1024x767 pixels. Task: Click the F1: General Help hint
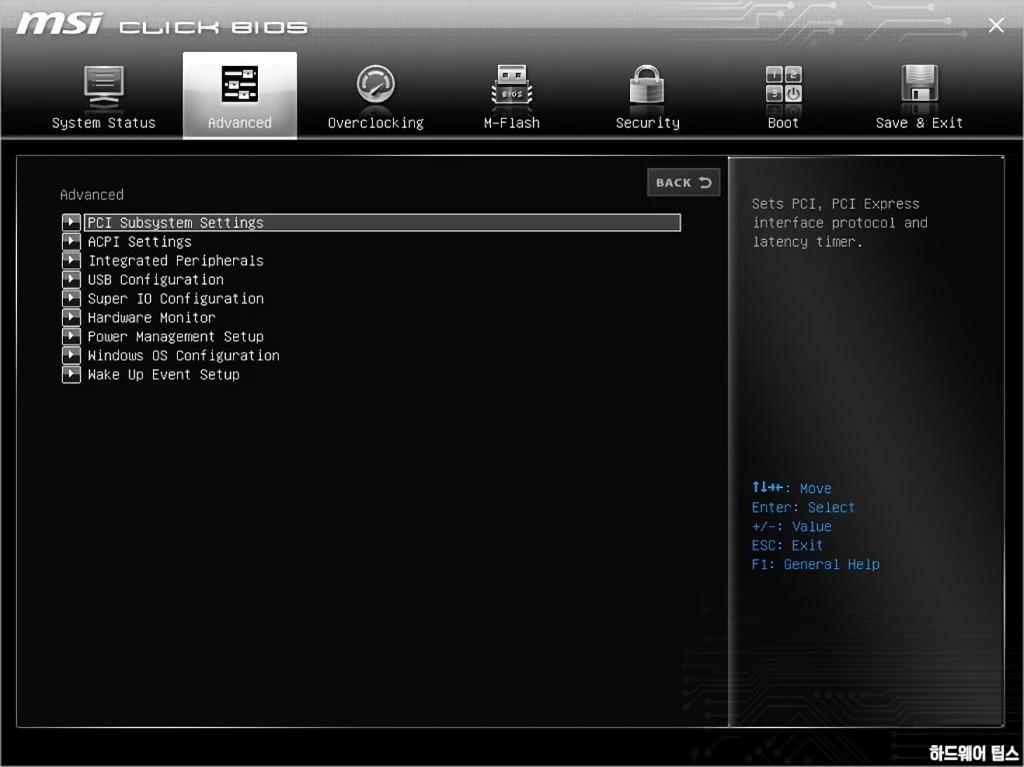pos(815,564)
